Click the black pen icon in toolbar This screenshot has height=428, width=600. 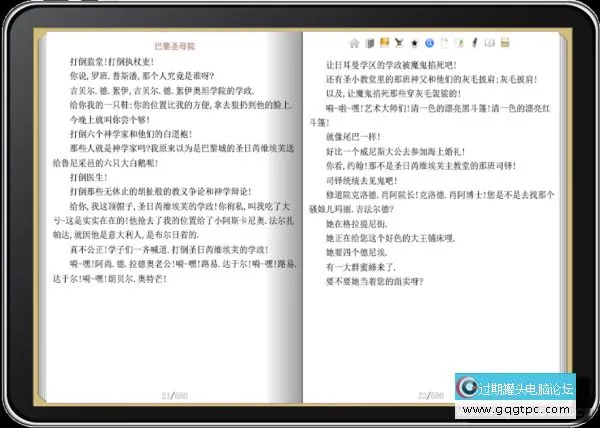pyautogui.click(x=474, y=42)
